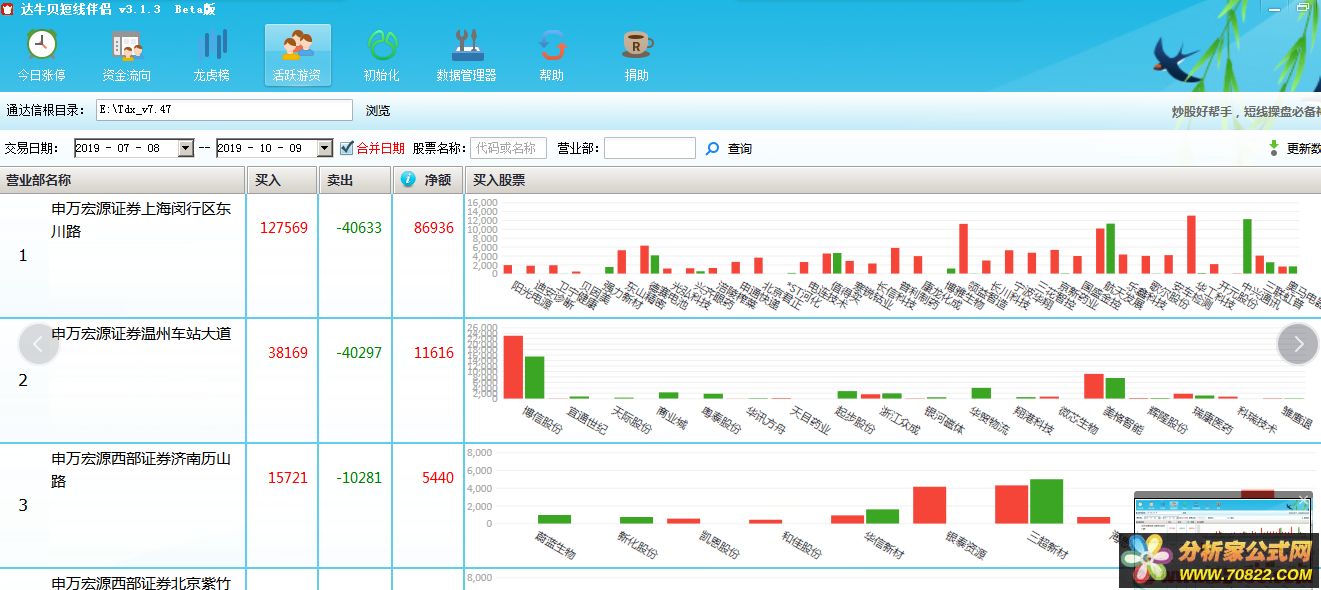Click the 交易日期 label
Image resolution: width=1321 pixels, height=590 pixels.
(x=32, y=148)
